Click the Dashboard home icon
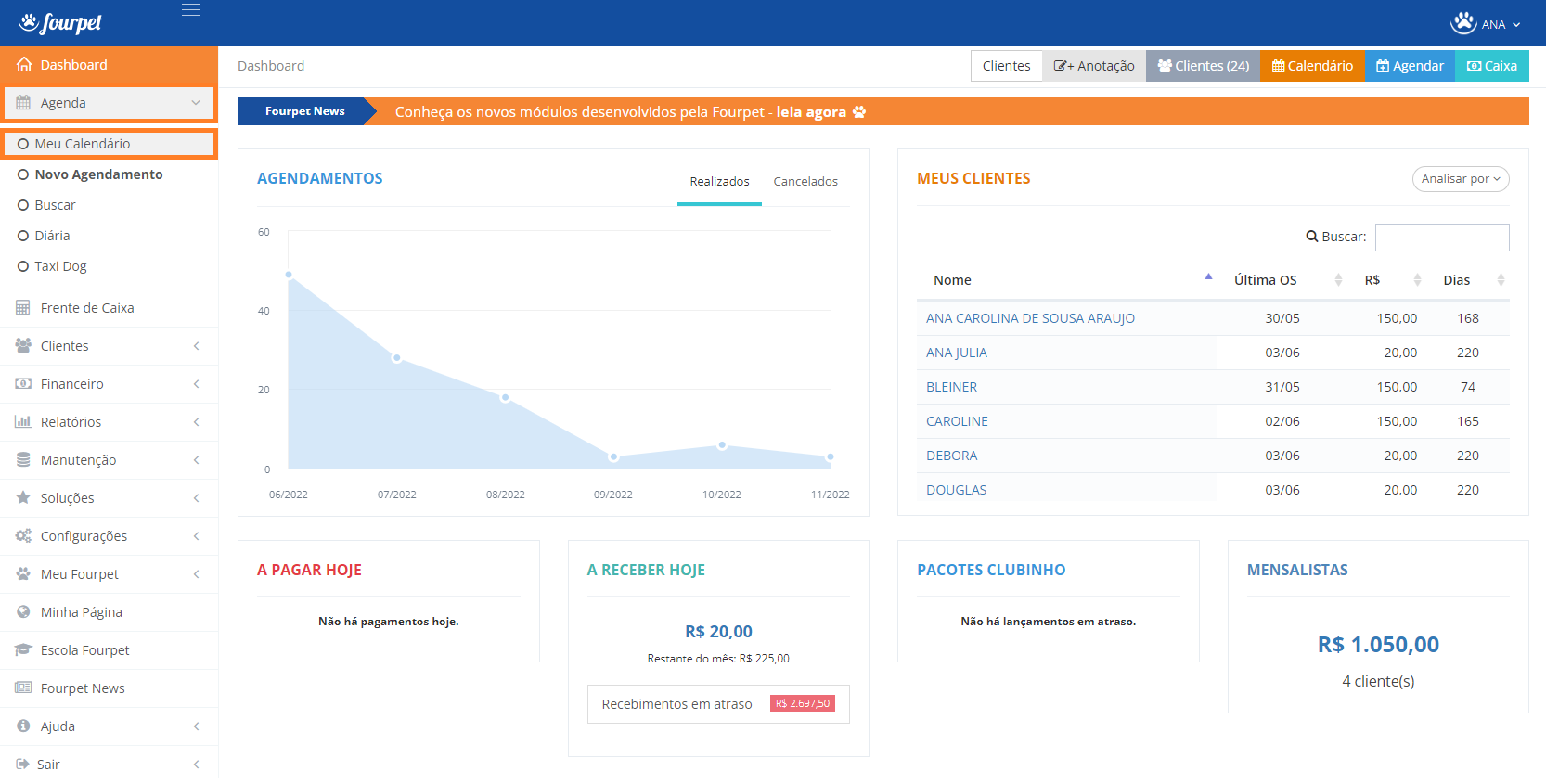This screenshot has width=1546, height=784. pos(24,65)
